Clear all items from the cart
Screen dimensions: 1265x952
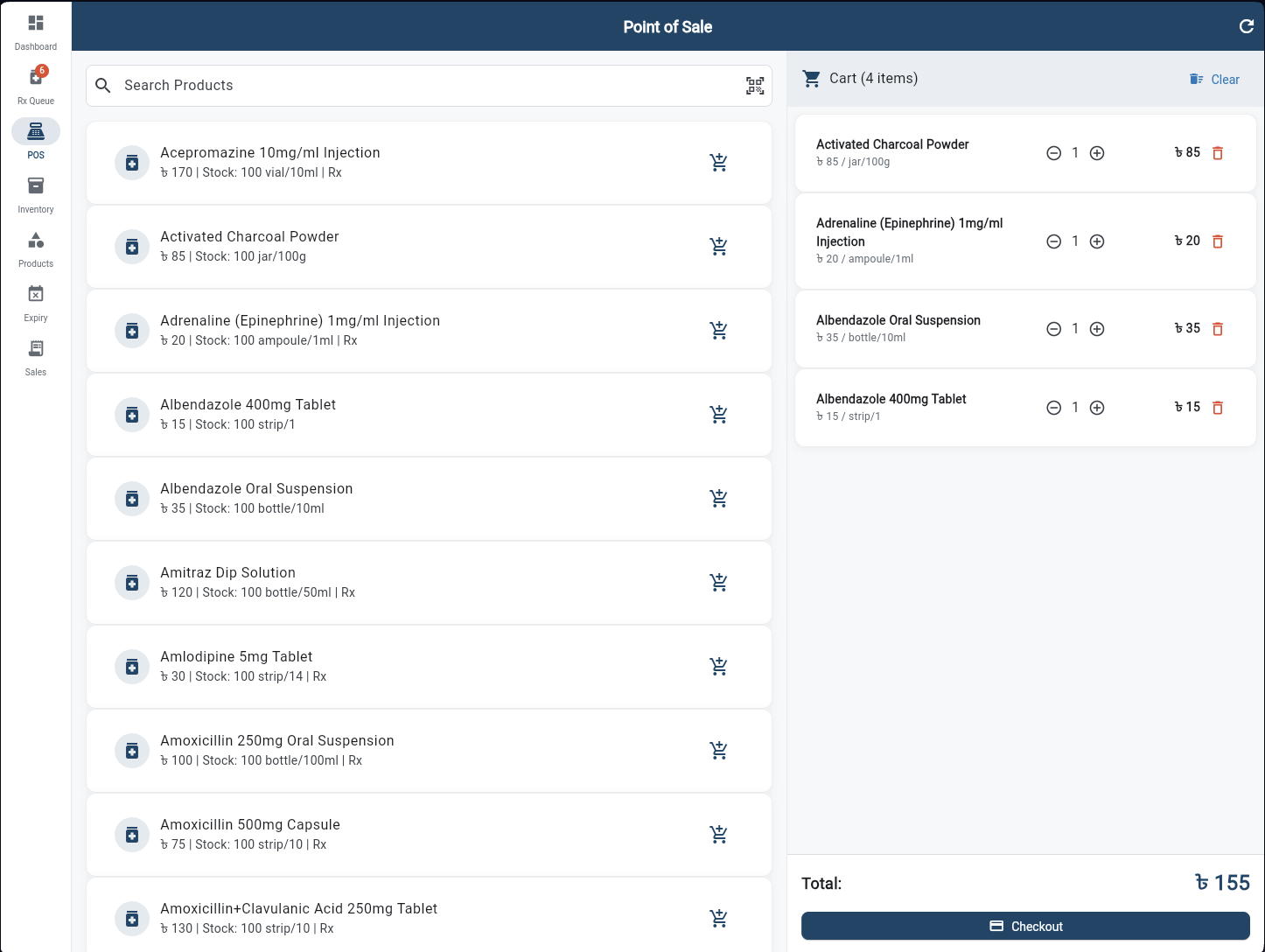click(x=1214, y=79)
